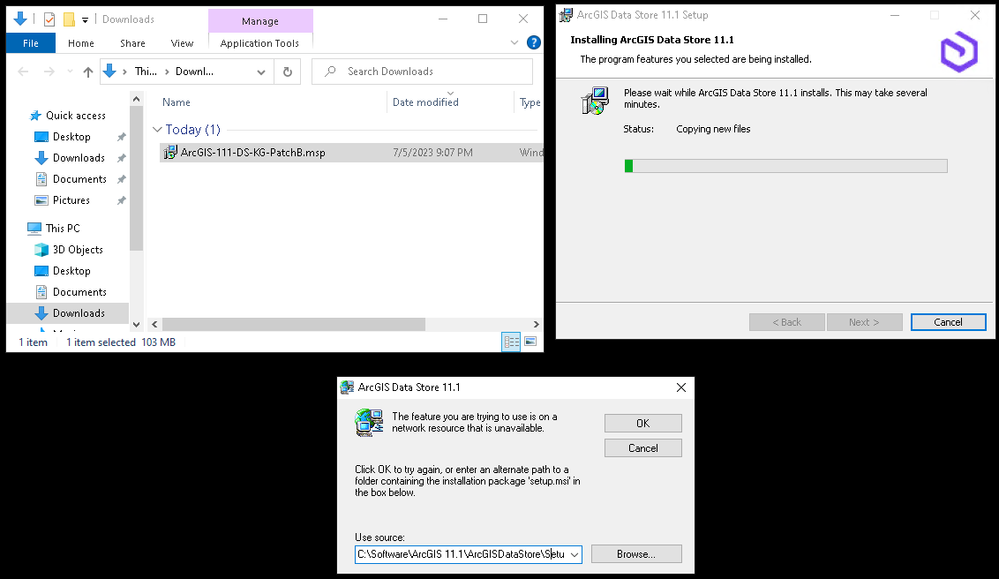Select highlighted Downloads under This PC

[x=68, y=313]
